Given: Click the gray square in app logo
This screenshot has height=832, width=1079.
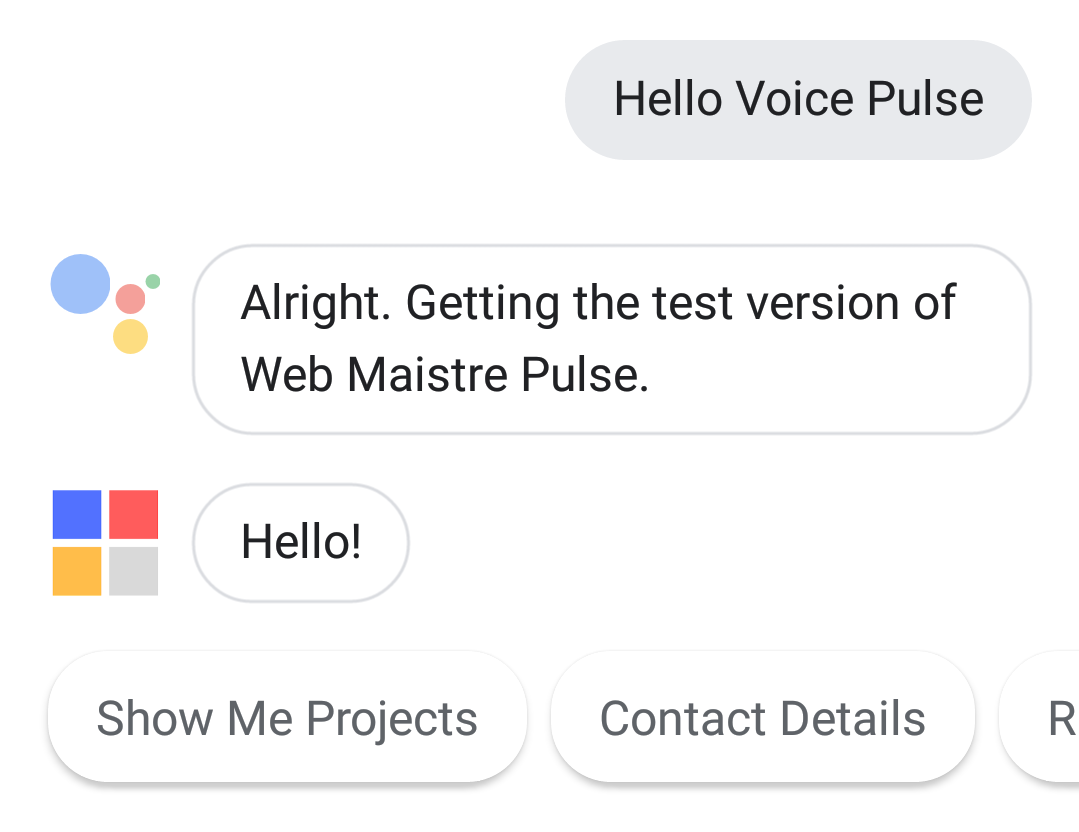Looking at the screenshot, I should pos(133,570).
